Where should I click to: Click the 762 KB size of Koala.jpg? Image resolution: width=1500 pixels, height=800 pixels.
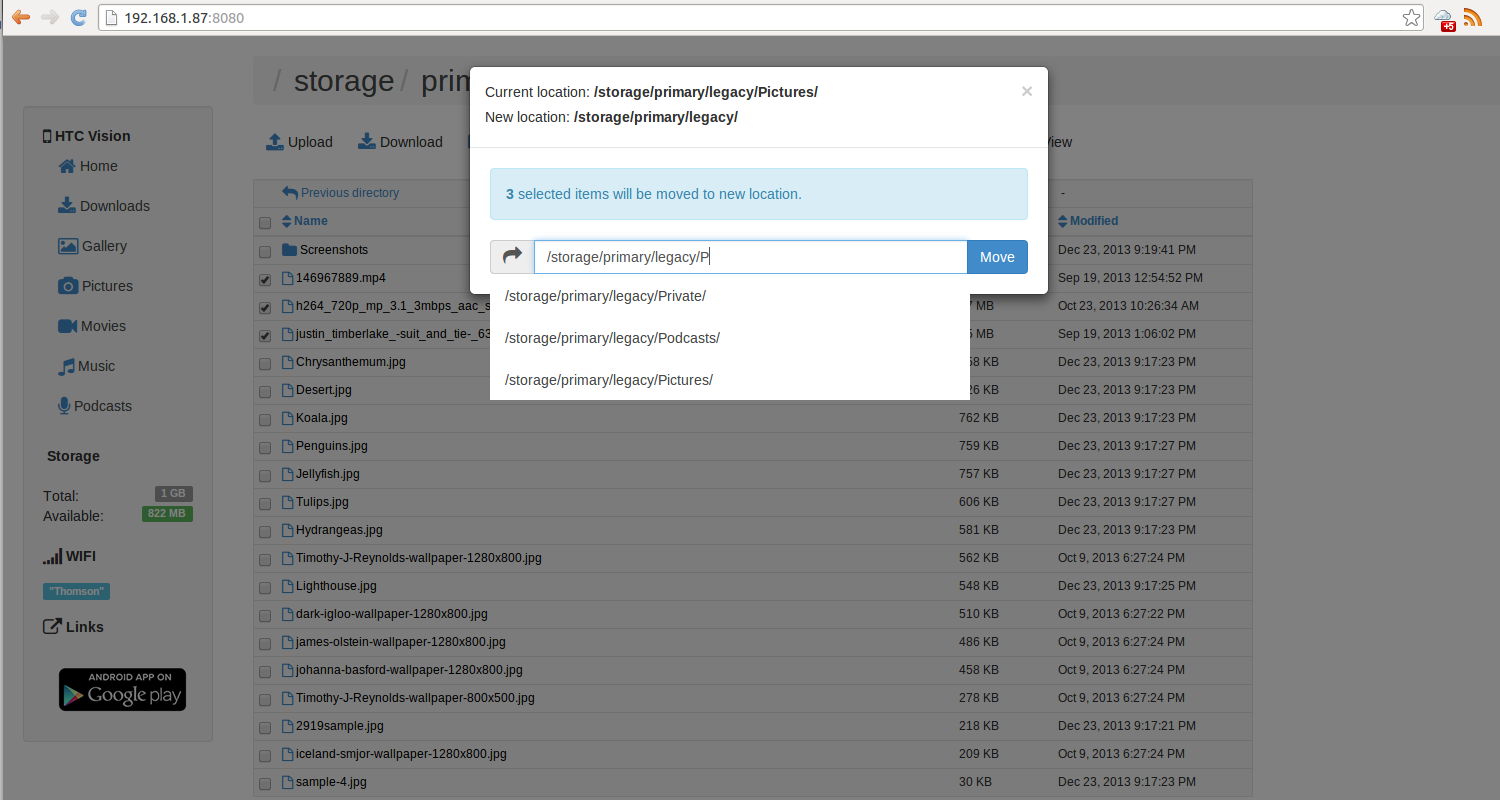pyautogui.click(x=978, y=418)
